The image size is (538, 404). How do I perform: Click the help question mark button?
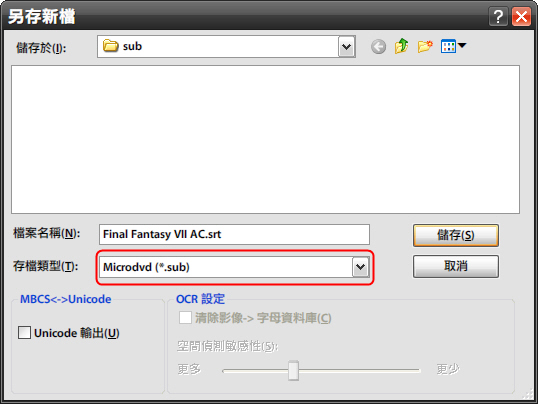[x=498, y=16]
